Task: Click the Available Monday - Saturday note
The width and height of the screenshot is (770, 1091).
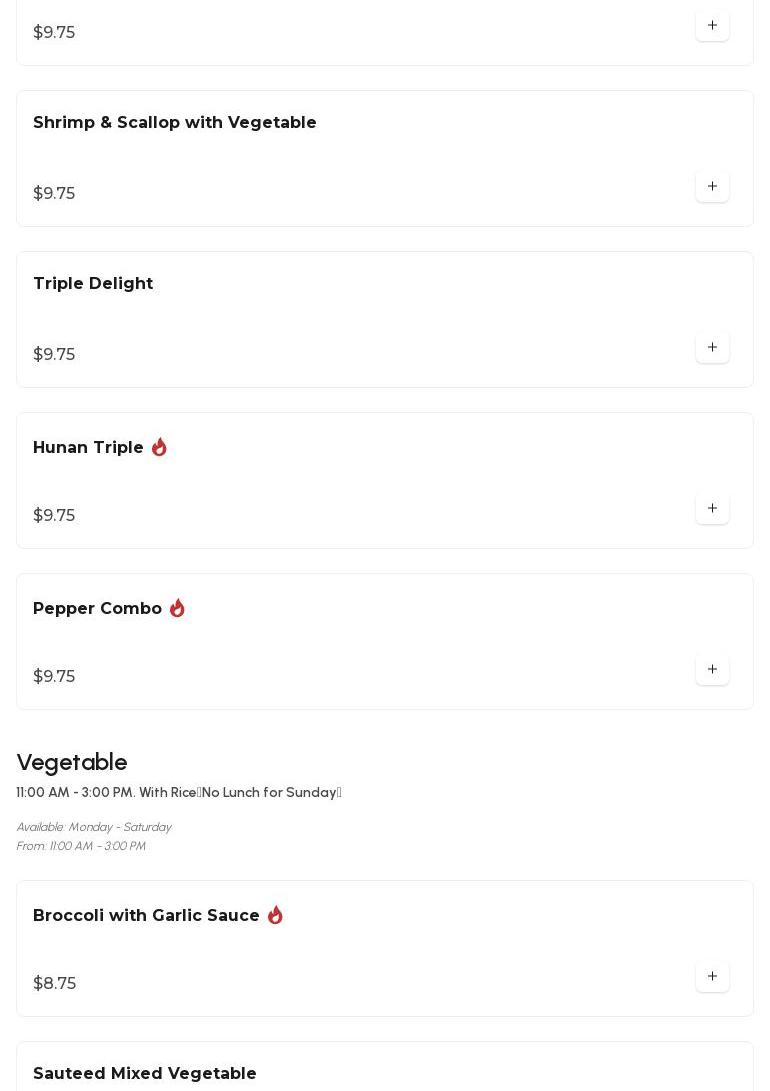Action: coord(94,827)
